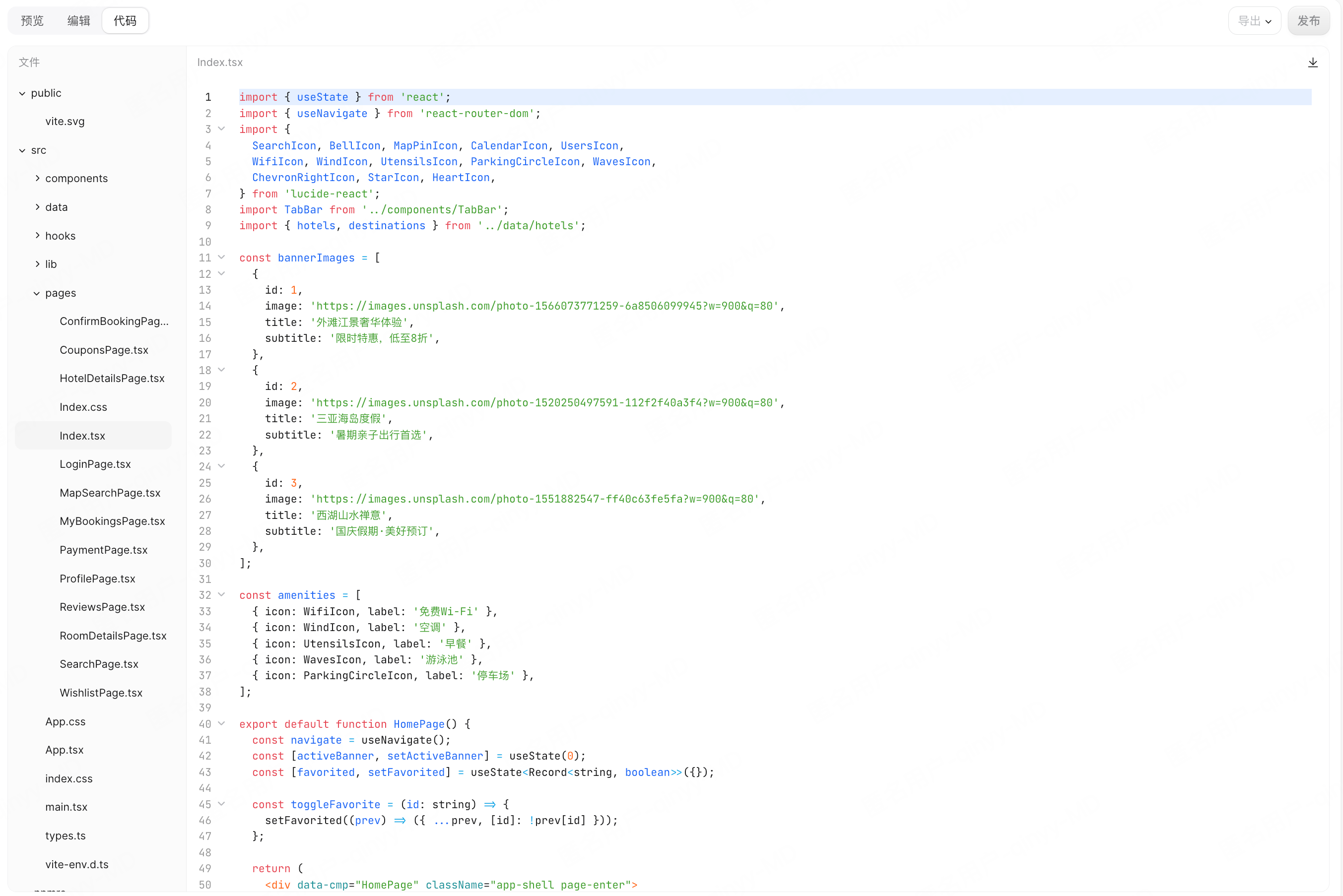Expand the data folder
Image resolution: width=1343 pixels, height=896 pixels.
point(37,207)
